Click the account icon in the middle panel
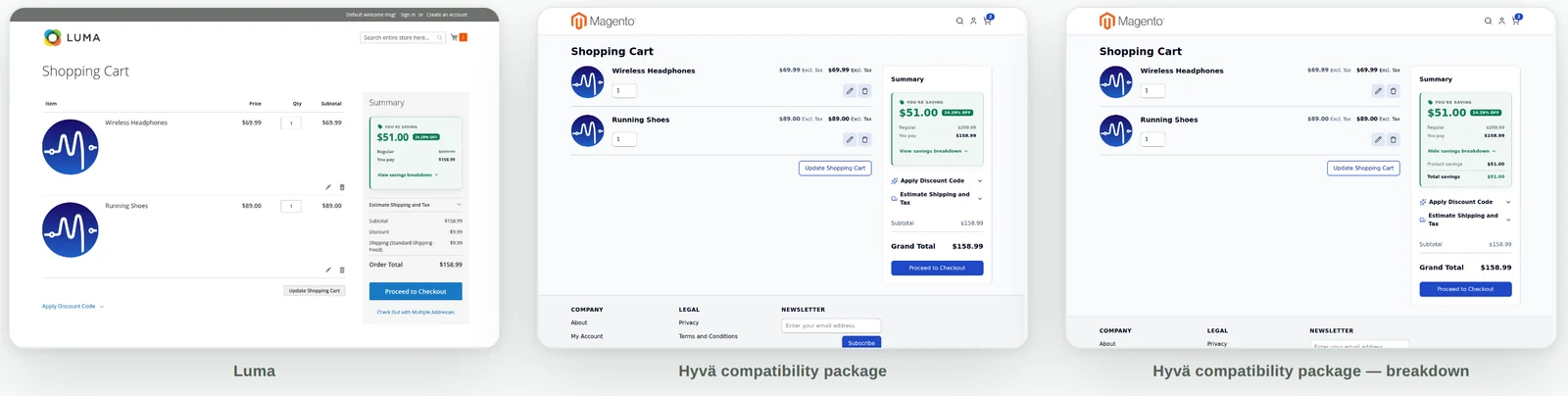1568x396 pixels. tap(973, 21)
